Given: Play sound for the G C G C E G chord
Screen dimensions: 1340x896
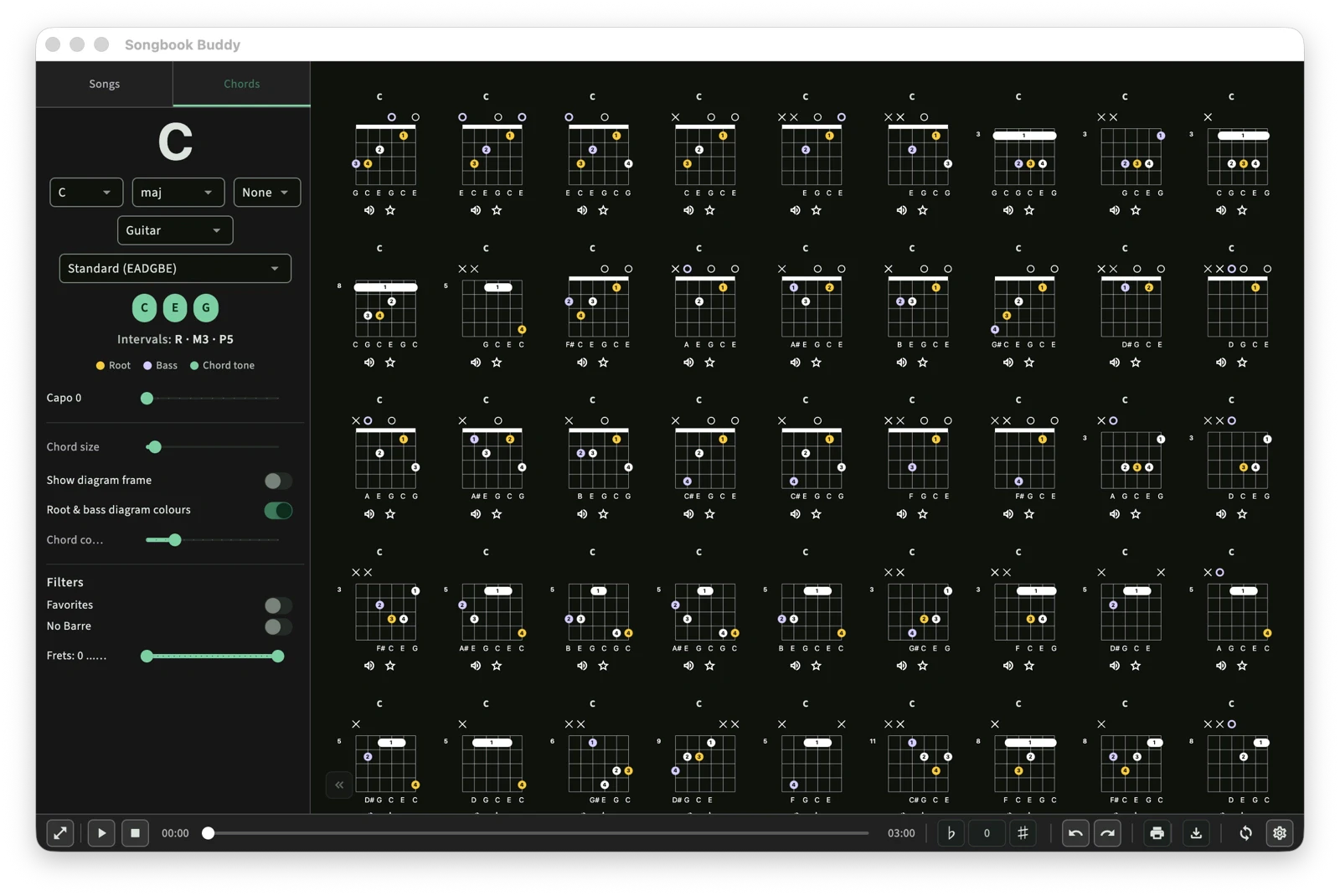Looking at the screenshot, I should click(1008, 210).
